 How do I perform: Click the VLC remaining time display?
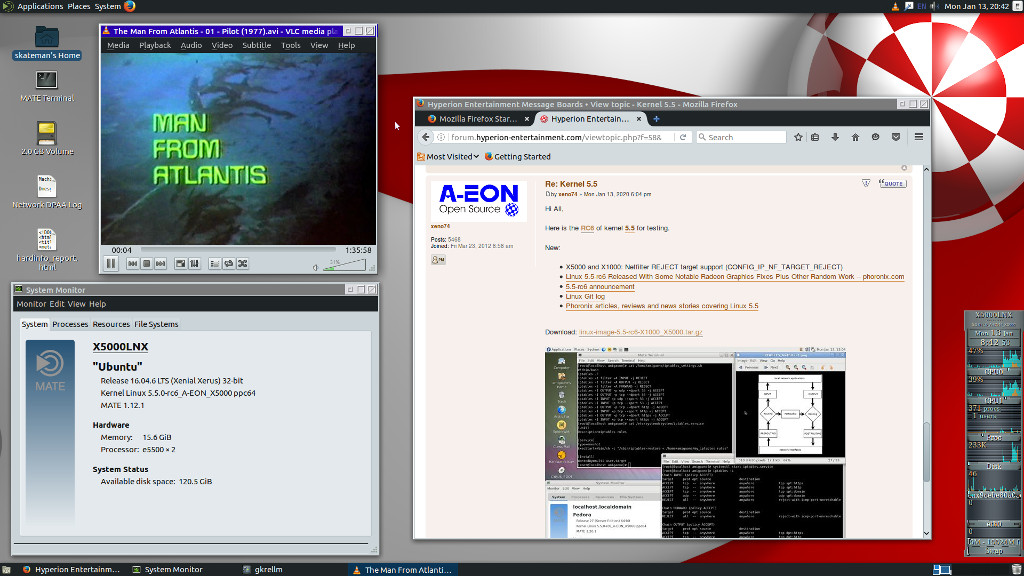coord(358,250)
